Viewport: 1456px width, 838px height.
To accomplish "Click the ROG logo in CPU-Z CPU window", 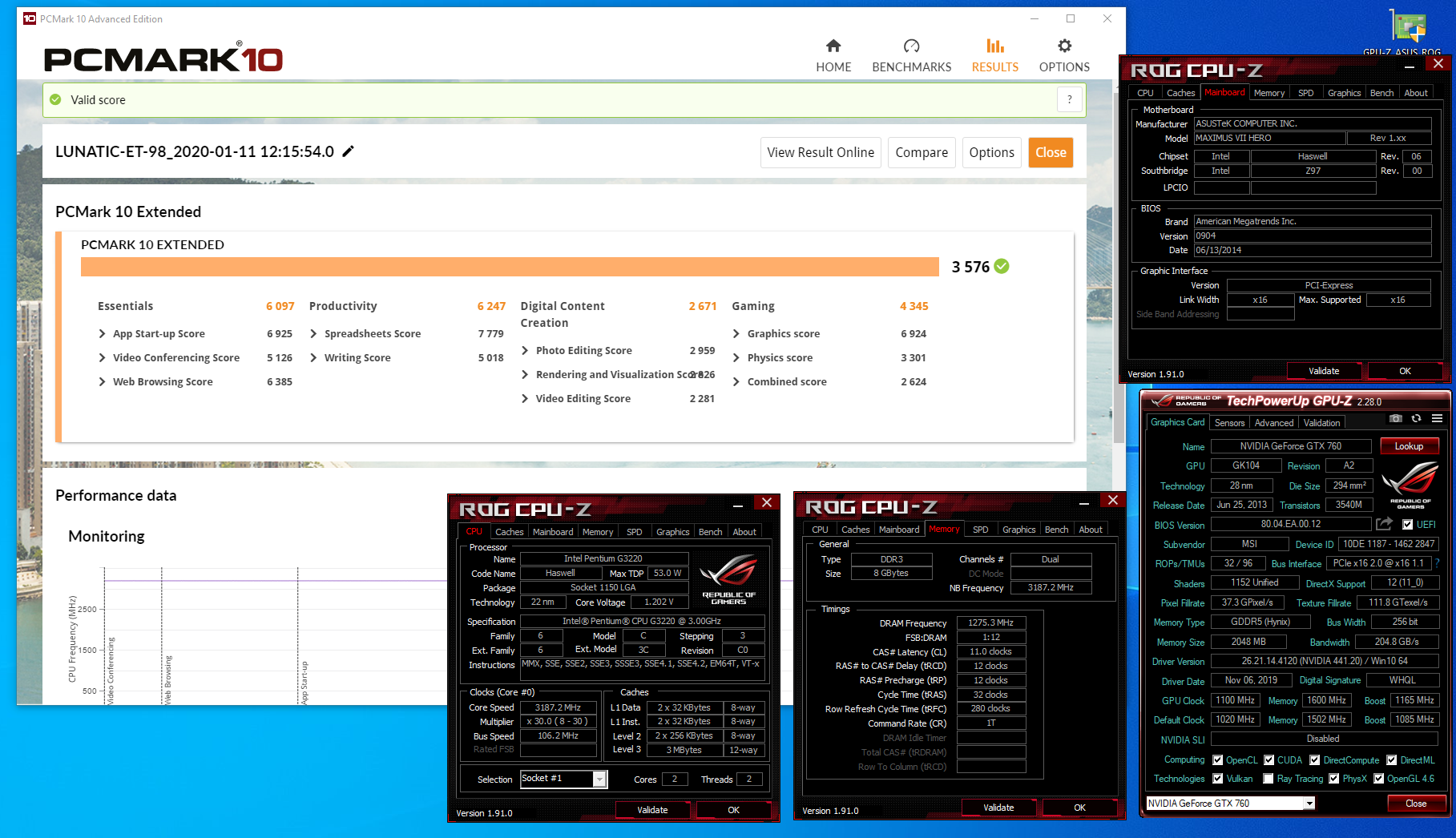I will point(728,578).
